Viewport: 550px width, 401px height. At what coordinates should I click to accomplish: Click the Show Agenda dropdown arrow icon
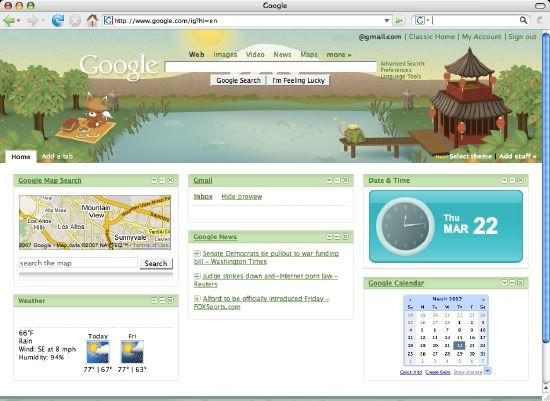[x=488, y=371]
